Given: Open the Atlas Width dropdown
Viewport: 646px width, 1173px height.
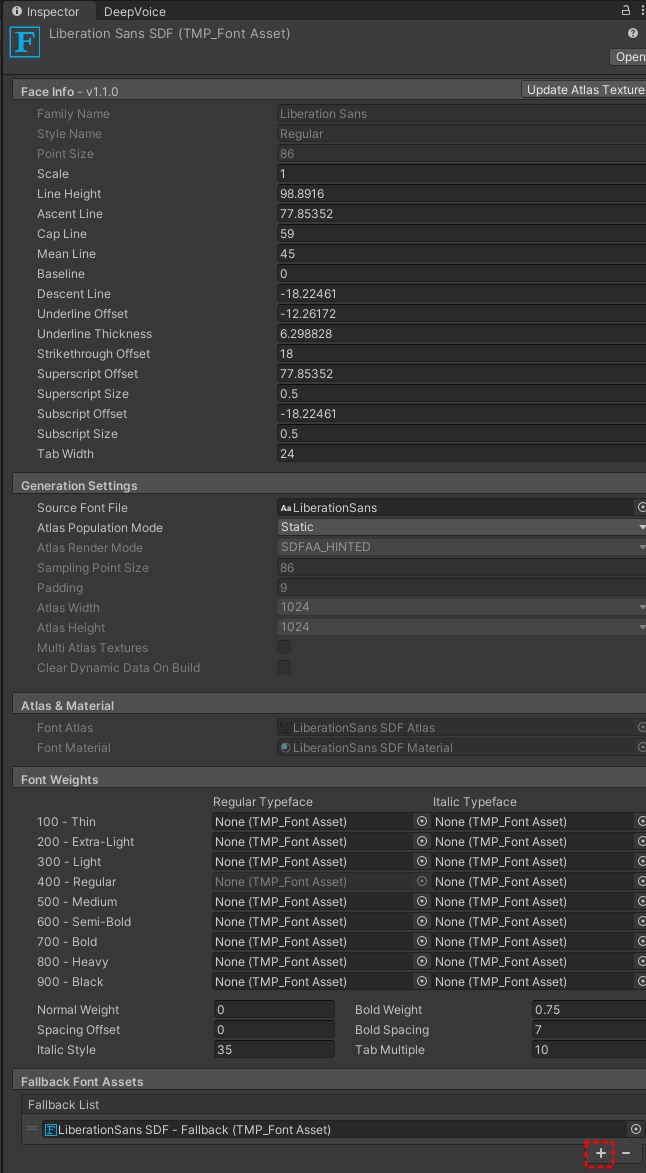Looking at the screenshot, I should coord(461,607).
